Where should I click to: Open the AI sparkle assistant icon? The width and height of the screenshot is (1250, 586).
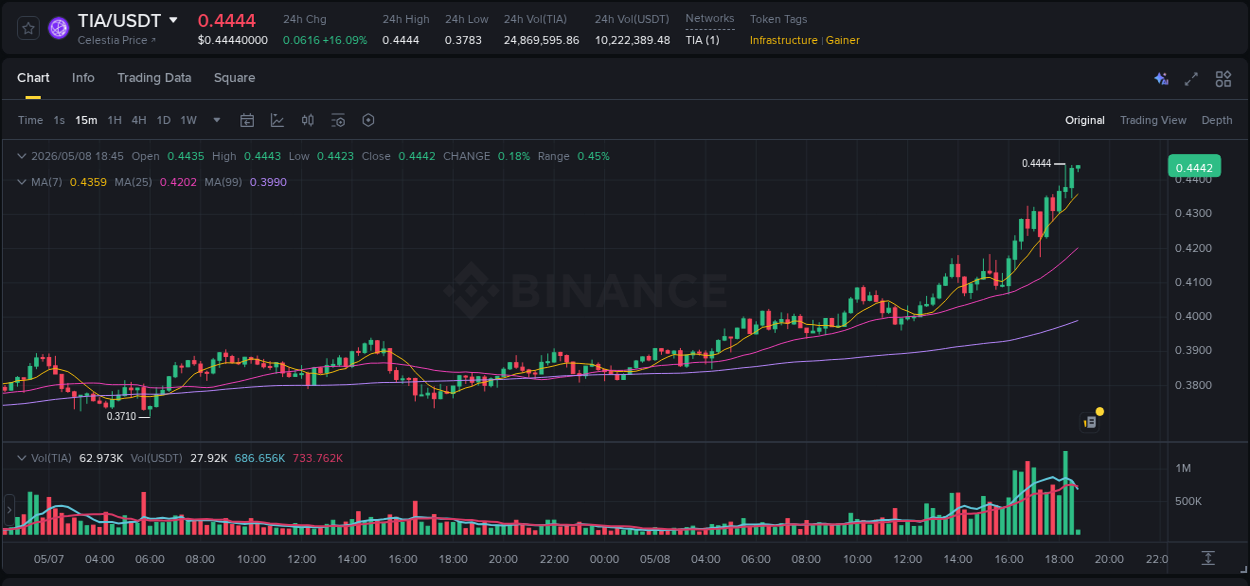coord(1161,78)
